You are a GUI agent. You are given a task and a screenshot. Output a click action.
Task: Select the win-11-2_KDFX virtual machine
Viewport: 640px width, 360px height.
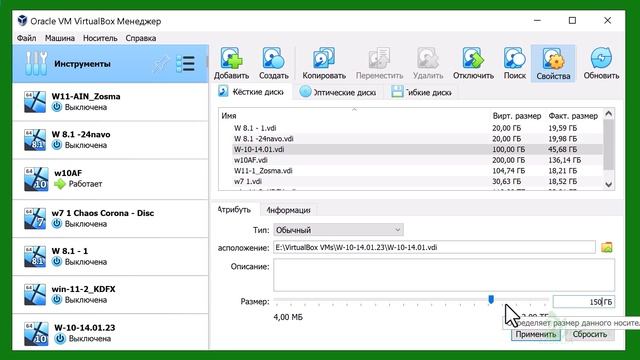(110, 294)
